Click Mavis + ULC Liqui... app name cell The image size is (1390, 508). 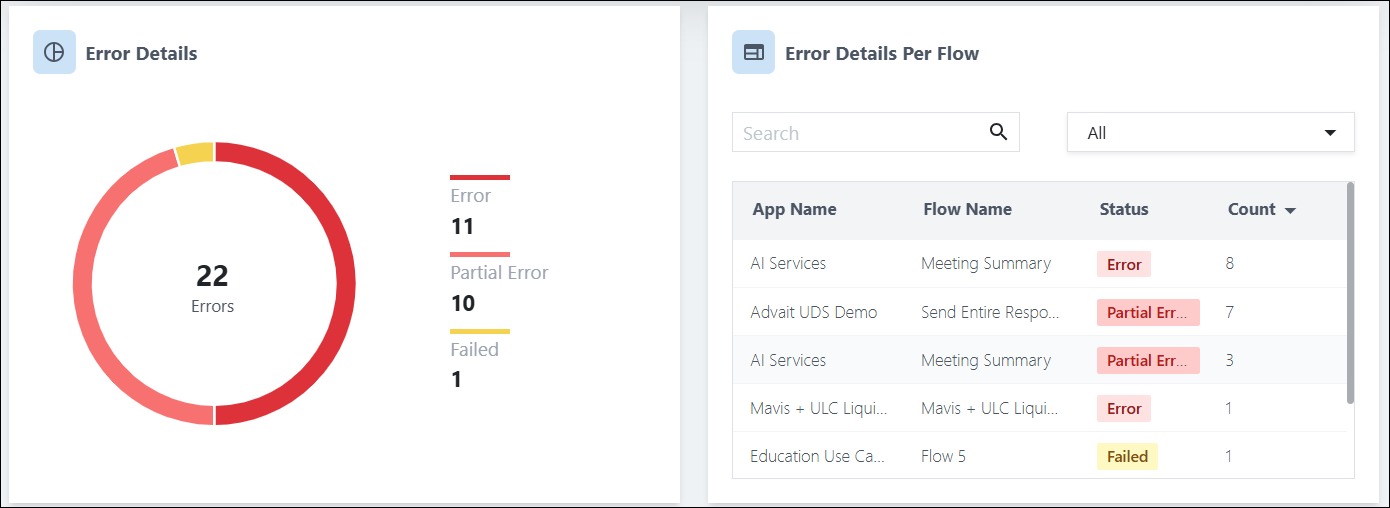point(819,408)
